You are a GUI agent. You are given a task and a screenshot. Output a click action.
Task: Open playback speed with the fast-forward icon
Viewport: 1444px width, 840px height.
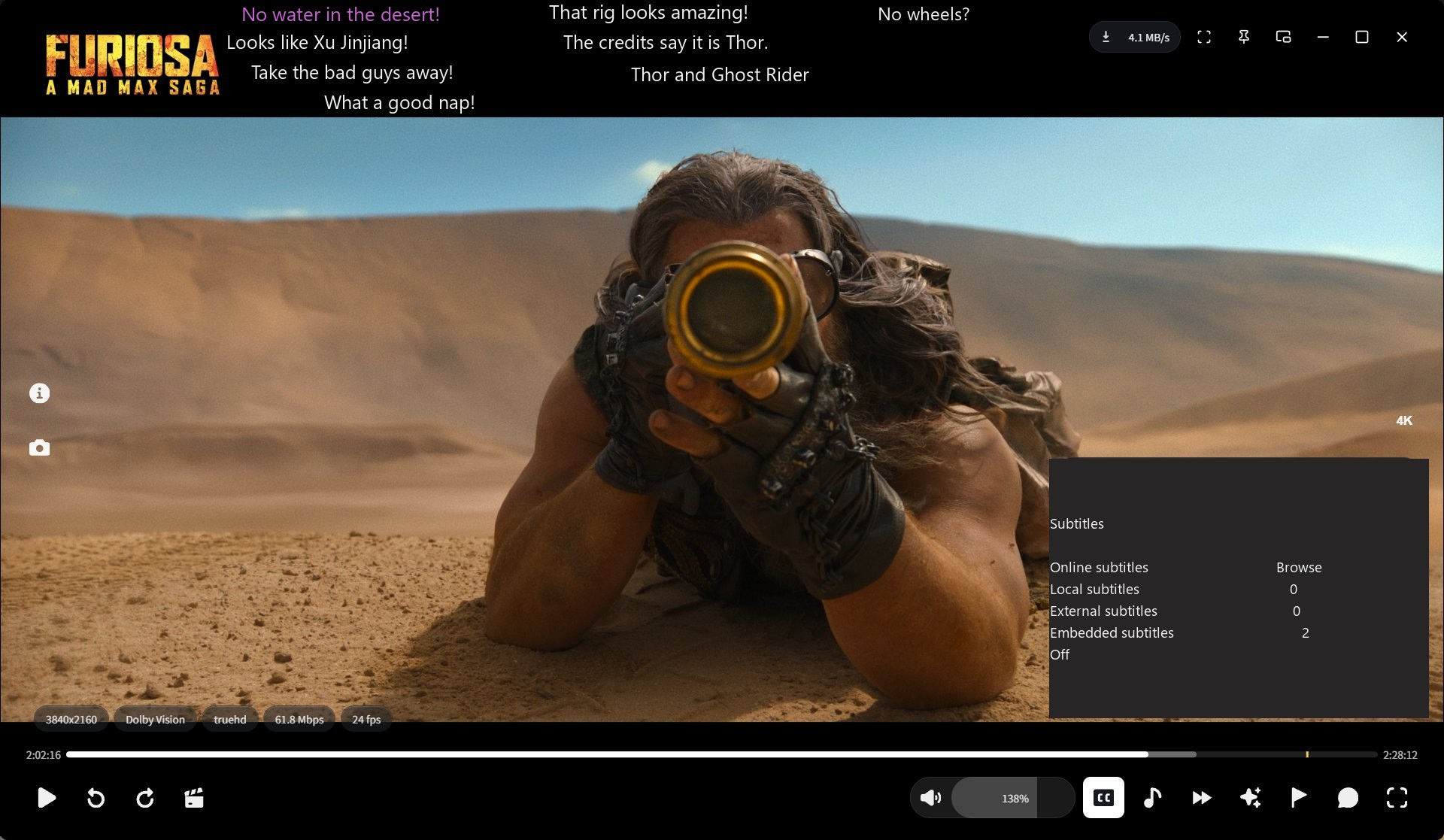click(x=1202, y=798)
